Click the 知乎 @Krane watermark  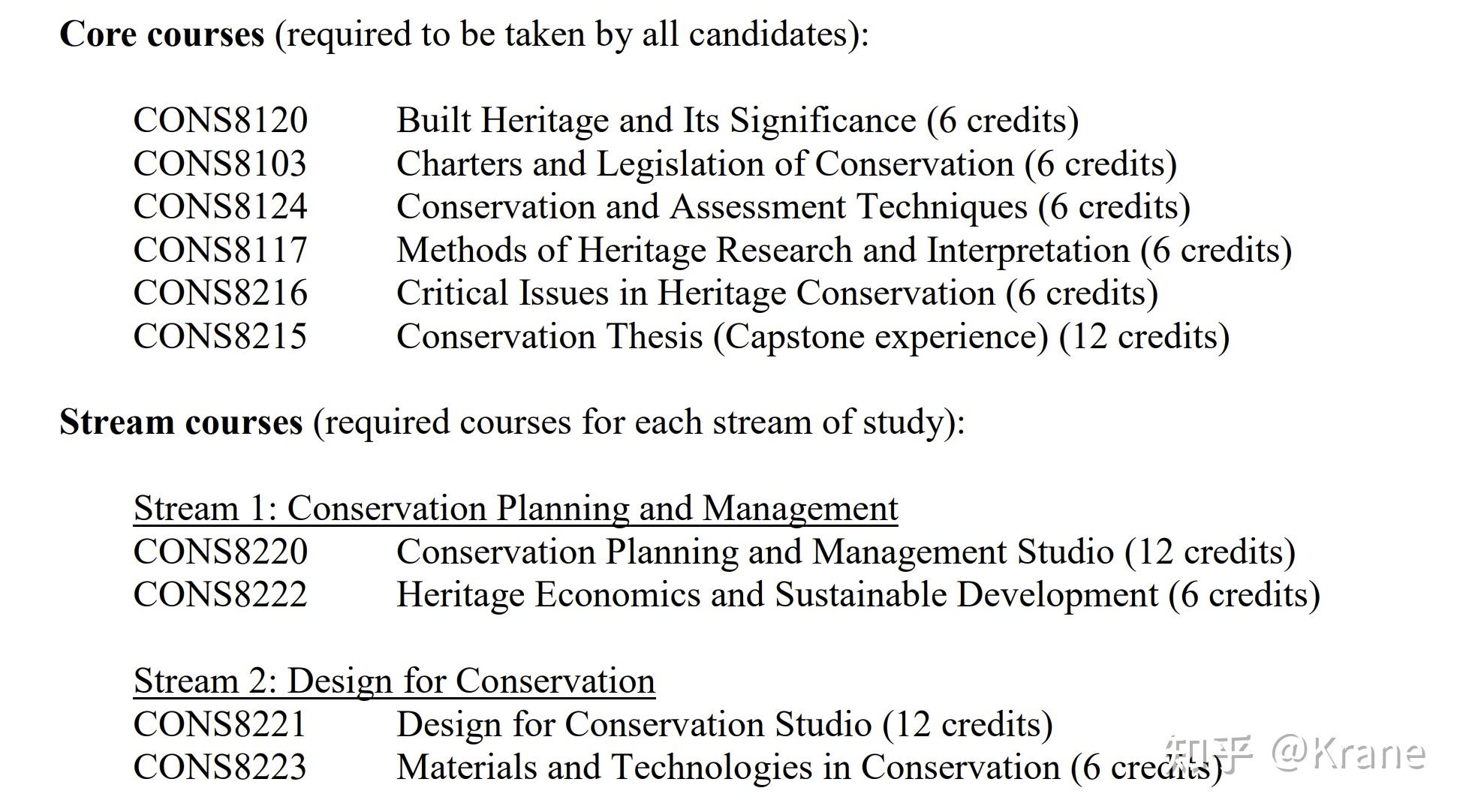click(x=1296, y=753)
